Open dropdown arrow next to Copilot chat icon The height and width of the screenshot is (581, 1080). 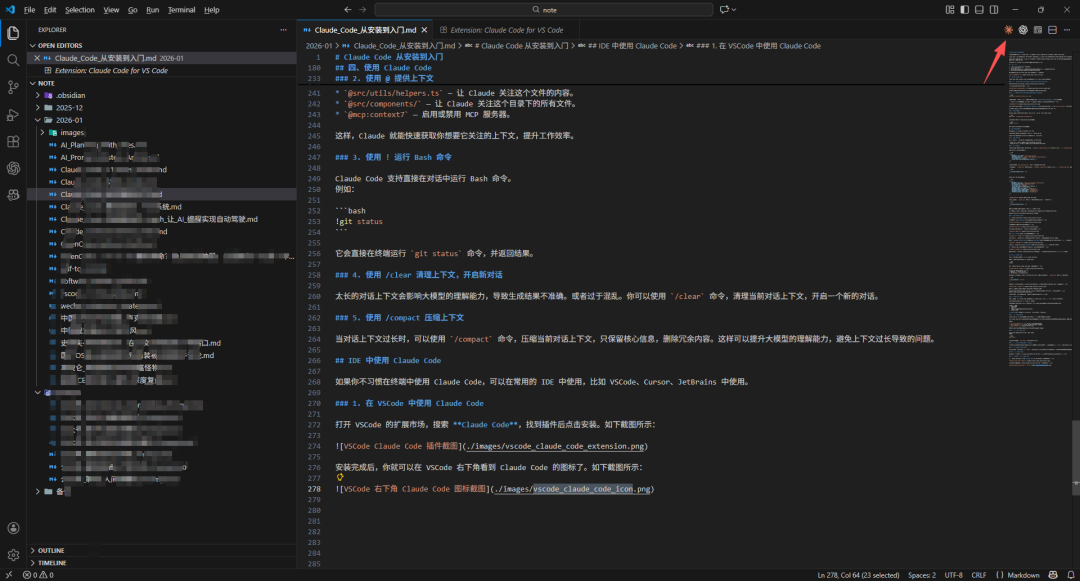[x=734, y=10]
